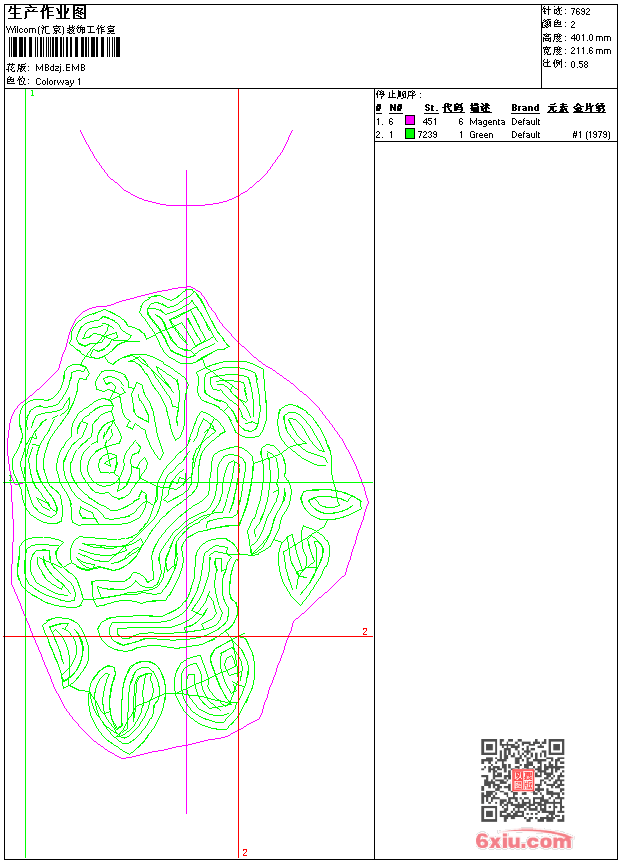
Task: Click the red number 2 marker on the right
Action: tap(365, 631)
